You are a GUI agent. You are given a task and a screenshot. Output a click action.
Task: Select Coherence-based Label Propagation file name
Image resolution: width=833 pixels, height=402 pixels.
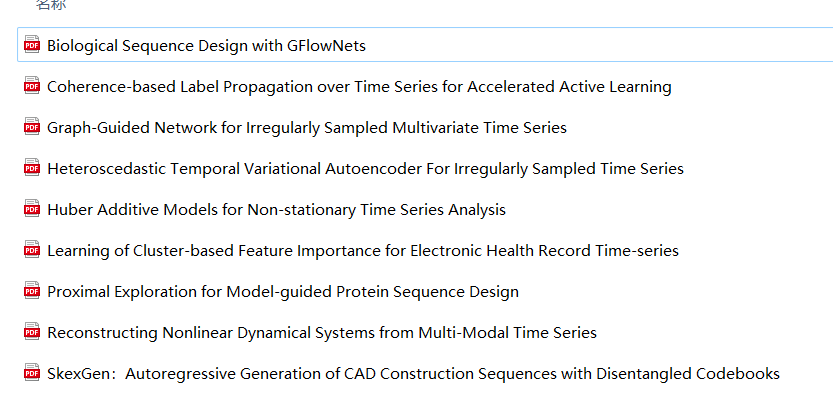[x=359, y=86]
